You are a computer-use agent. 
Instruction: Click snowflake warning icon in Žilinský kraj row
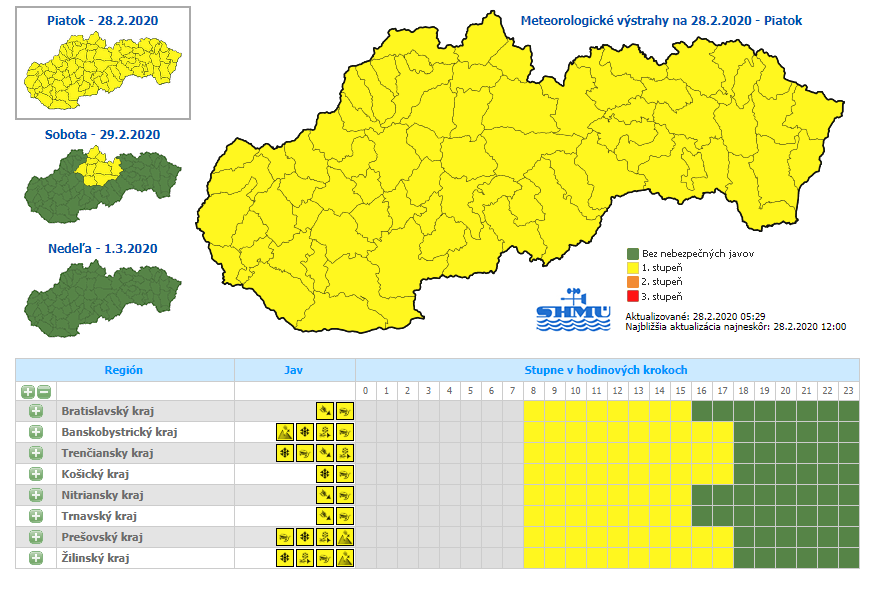(285, 558)
